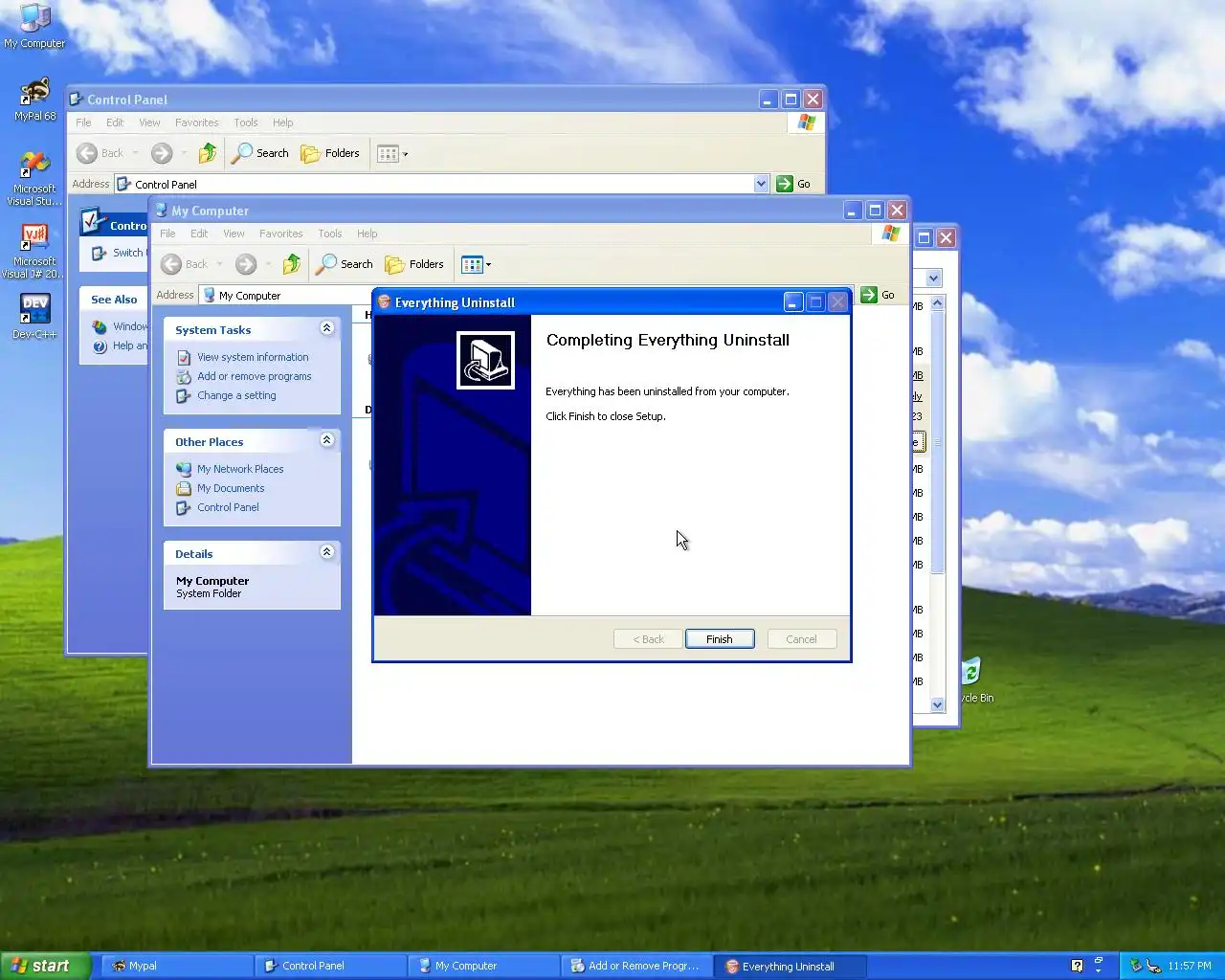
Task: Minimize Everything Uninstall dialog
Action: (x=792, y=302)
